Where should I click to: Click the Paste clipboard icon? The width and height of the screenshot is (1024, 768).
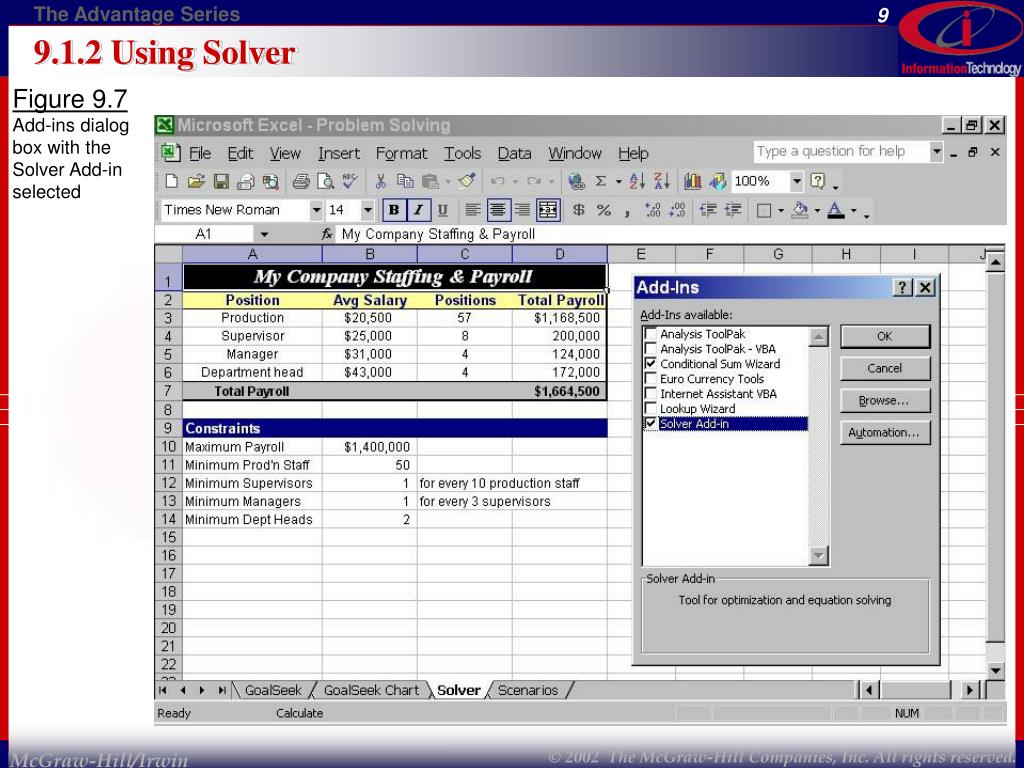tap(430, 181)
